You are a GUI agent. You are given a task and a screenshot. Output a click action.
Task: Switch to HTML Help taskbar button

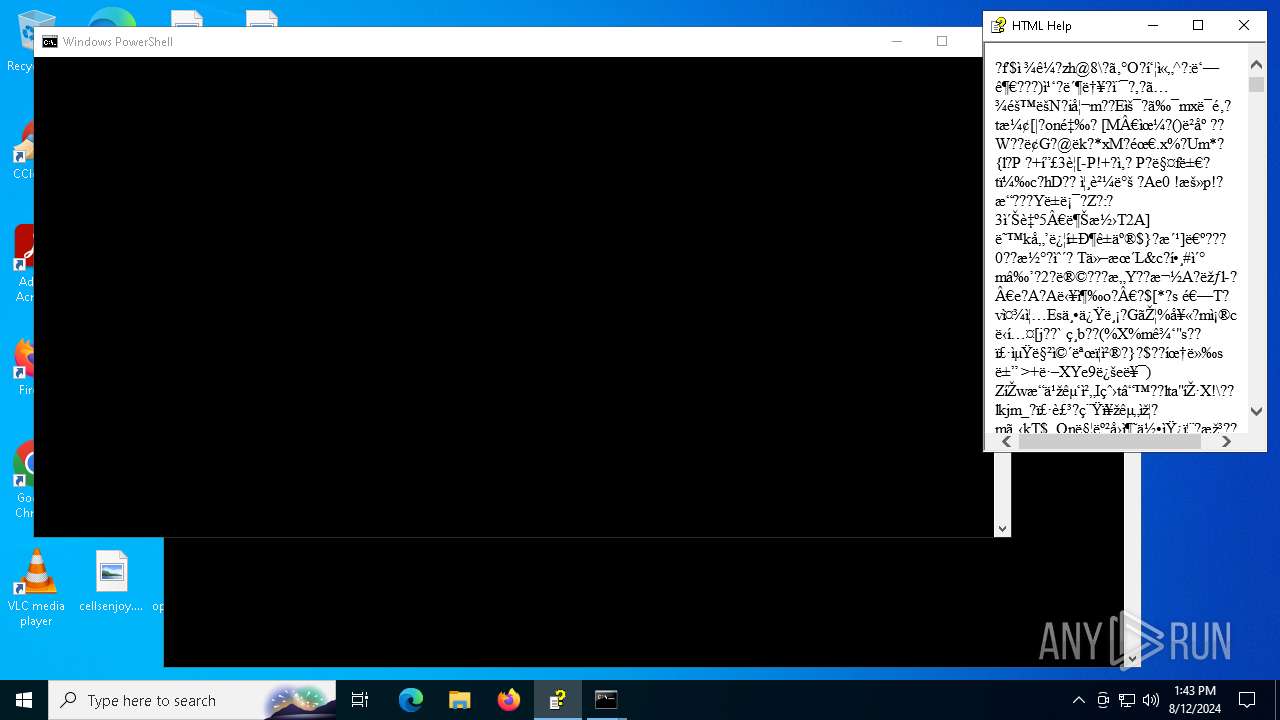click(557, 700)
